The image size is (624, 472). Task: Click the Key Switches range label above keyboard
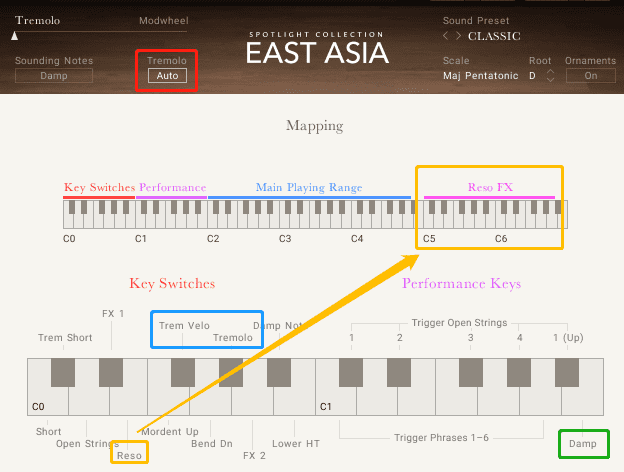click(x=99, y=187)
